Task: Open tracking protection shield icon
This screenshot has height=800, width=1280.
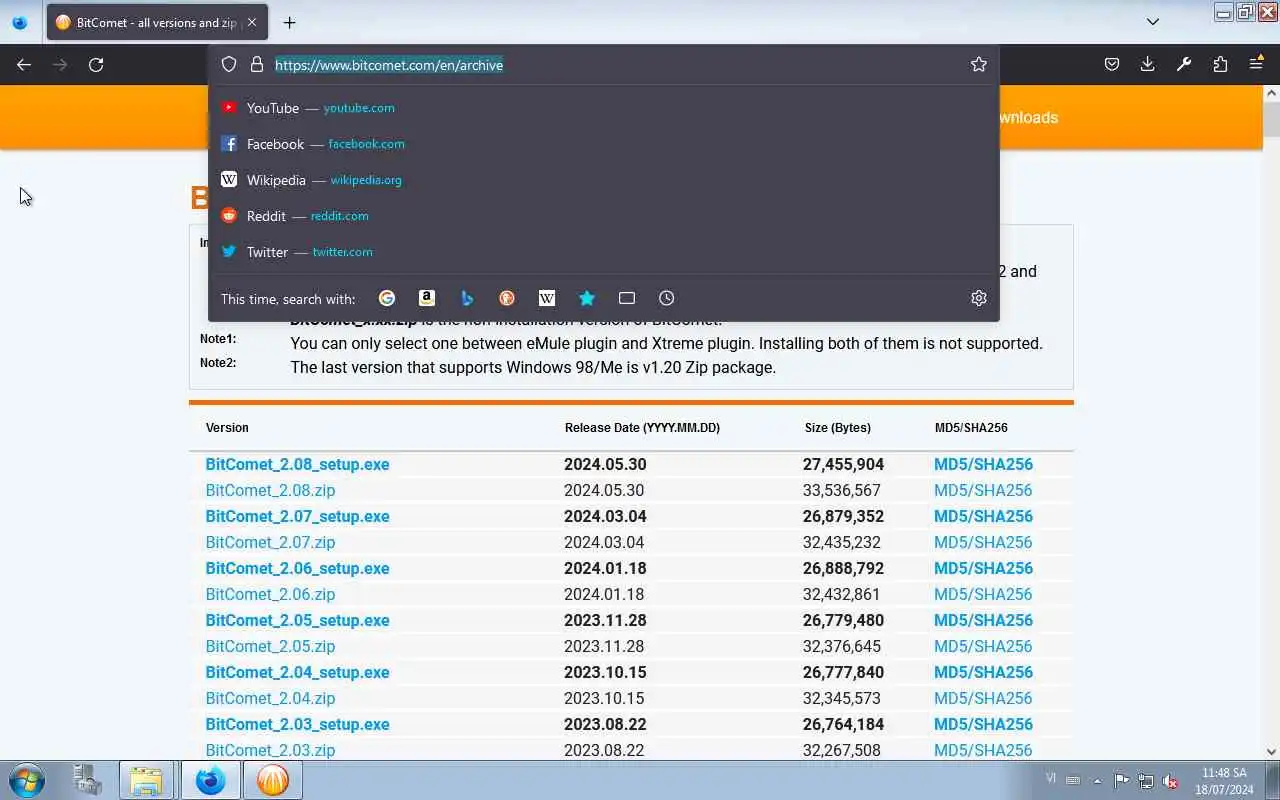Action: [229, 64]
